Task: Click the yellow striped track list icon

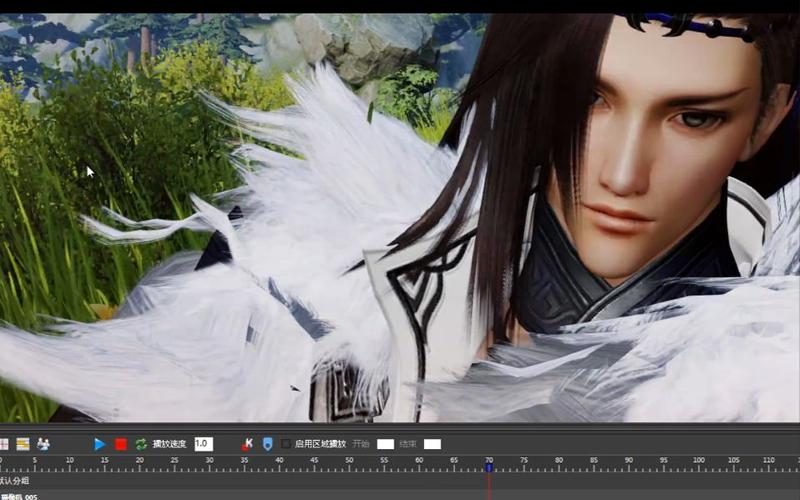Action: point(23,444)
